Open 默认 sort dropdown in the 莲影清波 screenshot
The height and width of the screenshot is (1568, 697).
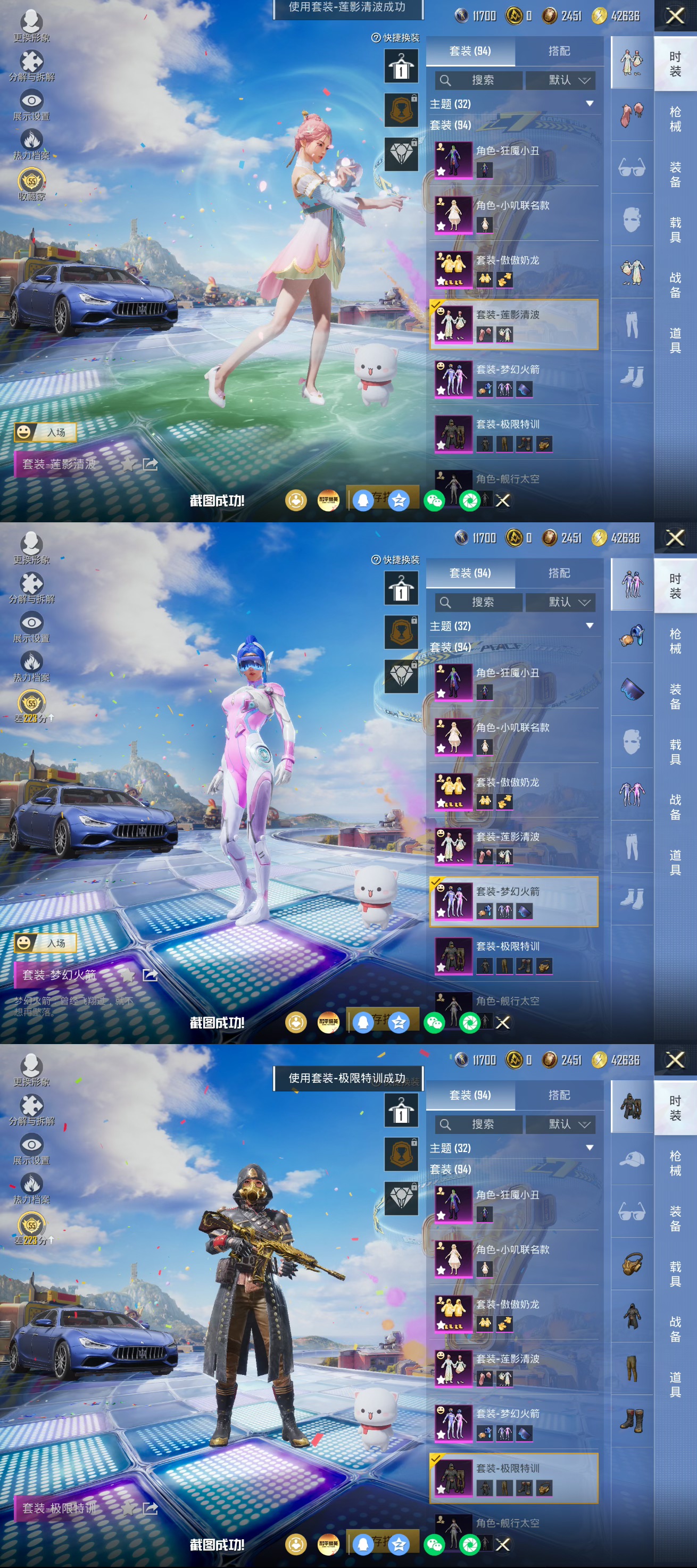(560, 80)
